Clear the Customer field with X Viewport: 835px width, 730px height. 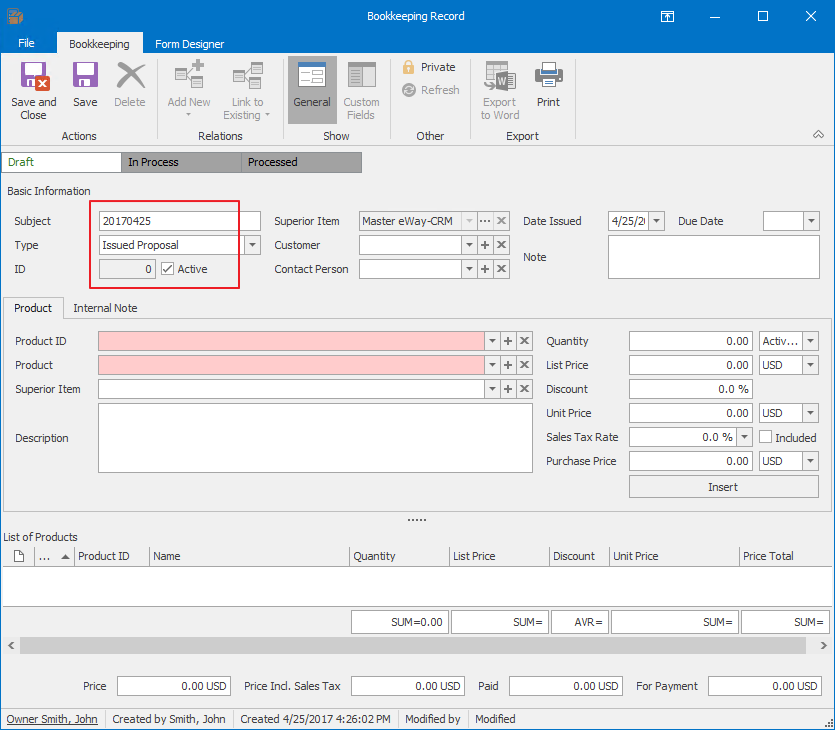[x=501, y=245]
